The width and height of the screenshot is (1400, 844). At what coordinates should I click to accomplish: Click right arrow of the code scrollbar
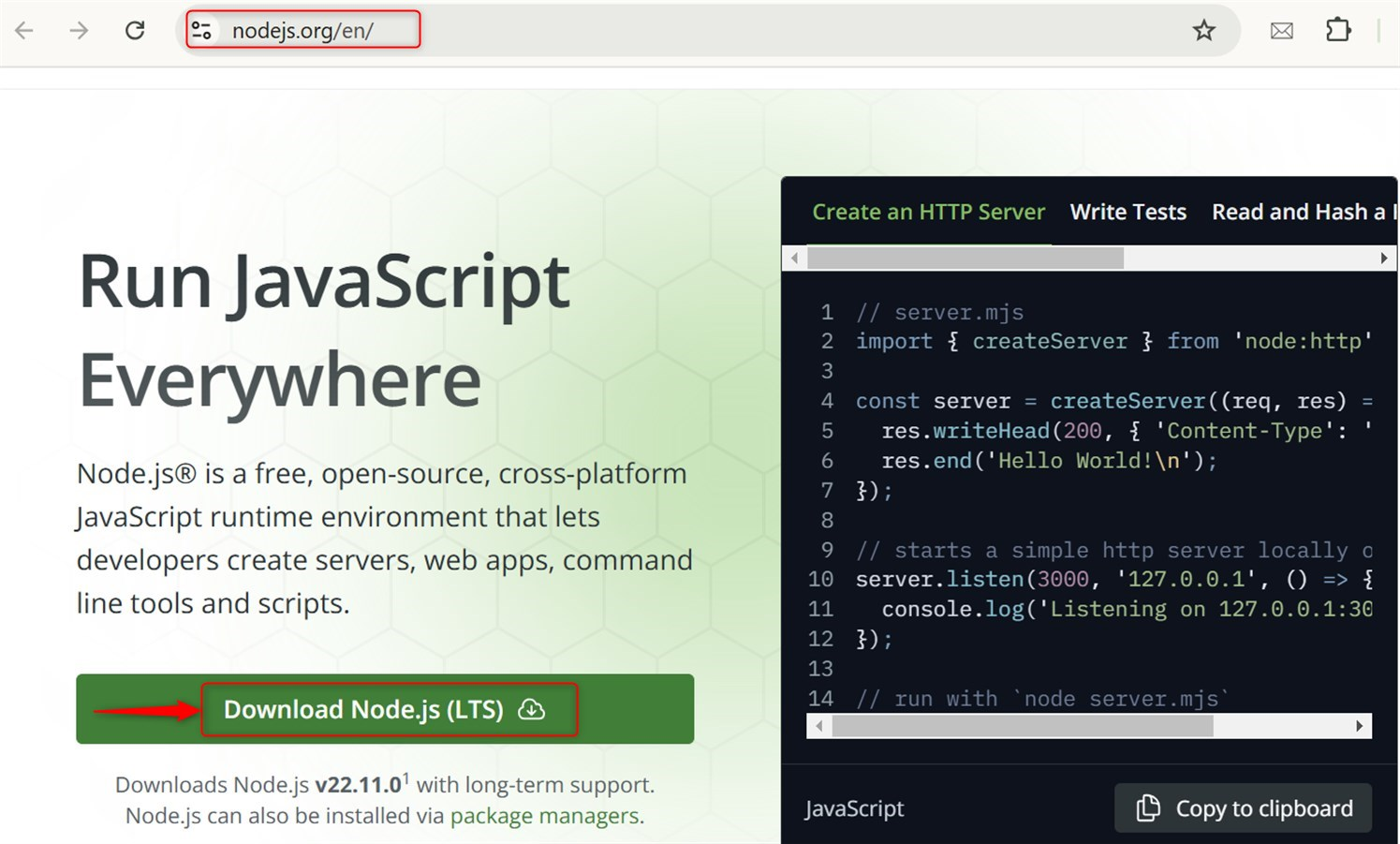tap(1360, 726)
